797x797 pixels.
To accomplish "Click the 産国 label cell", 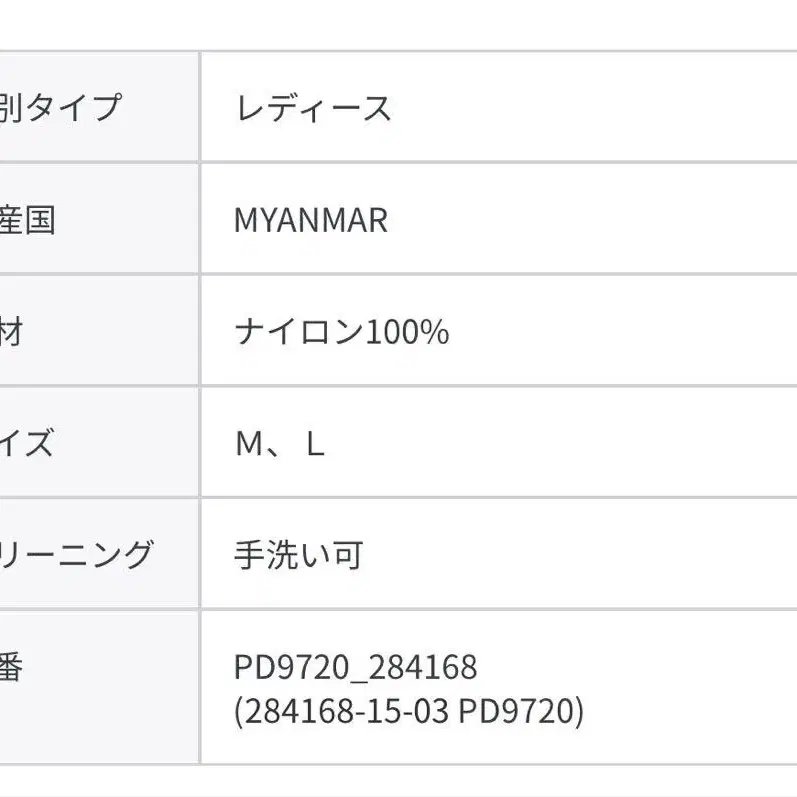I will coord(28,219).
